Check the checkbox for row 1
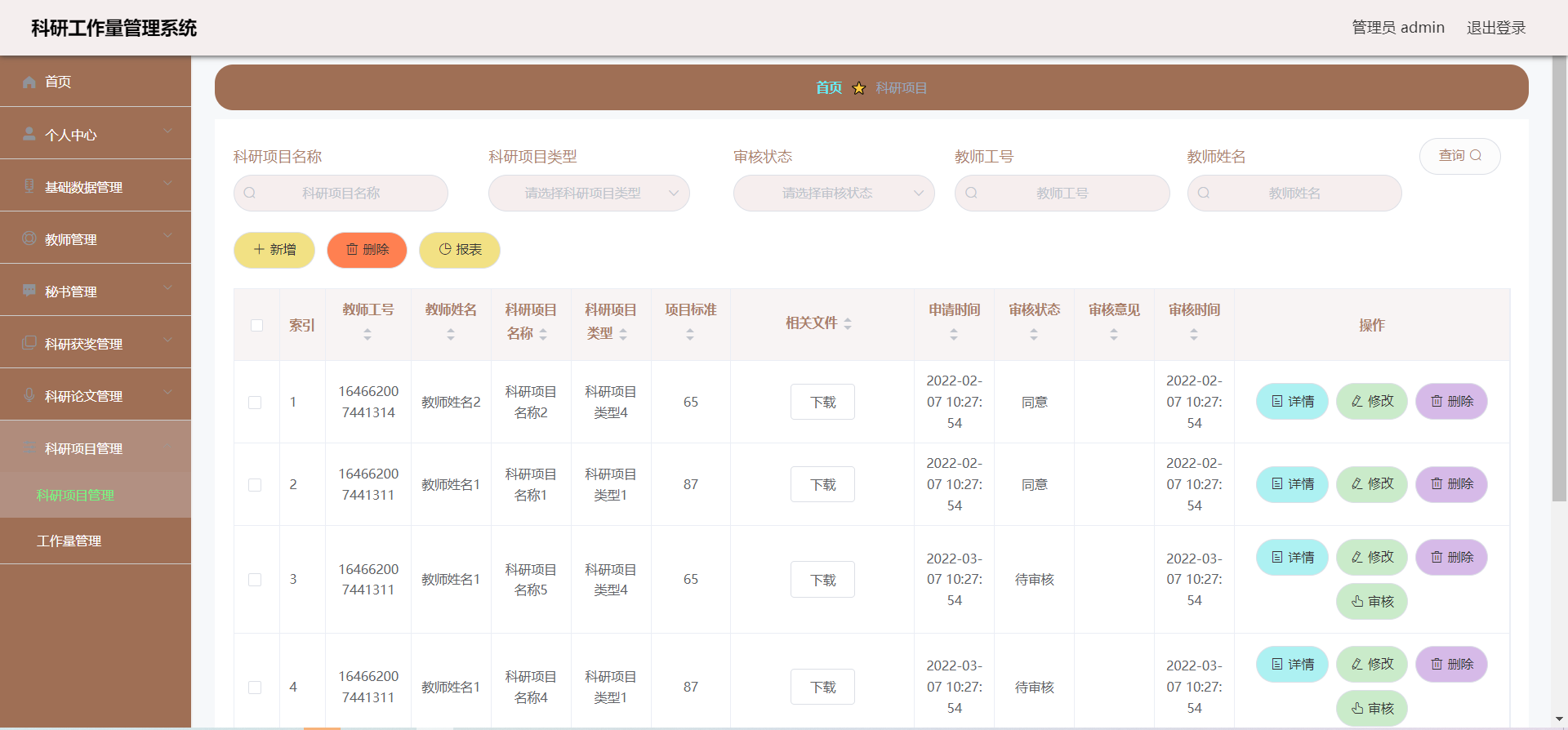Image resolution: width=1568 pixels, height=730 pixels. point(255,403)
